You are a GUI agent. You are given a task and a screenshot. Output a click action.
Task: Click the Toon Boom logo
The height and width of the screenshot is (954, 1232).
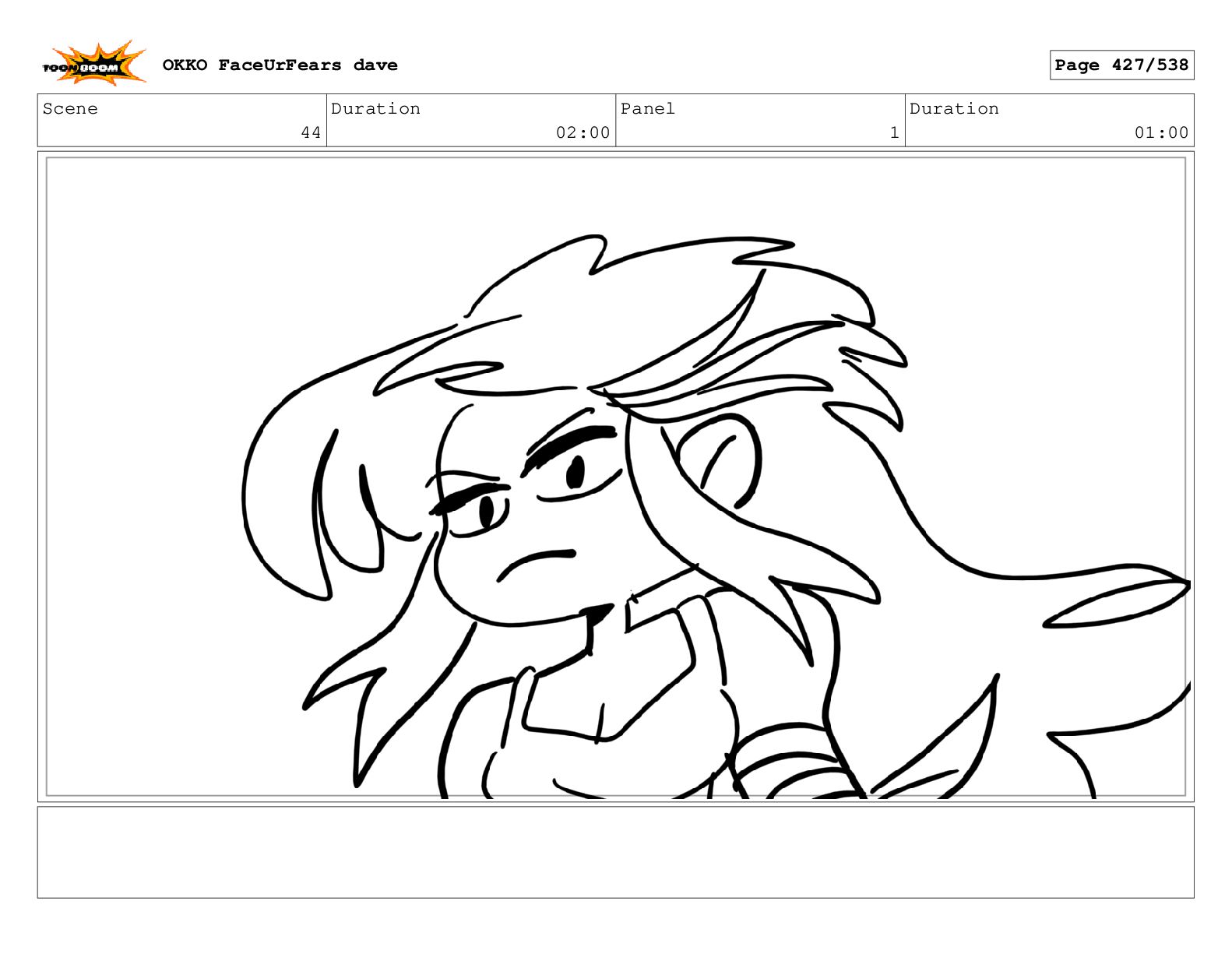pos(94,64)
